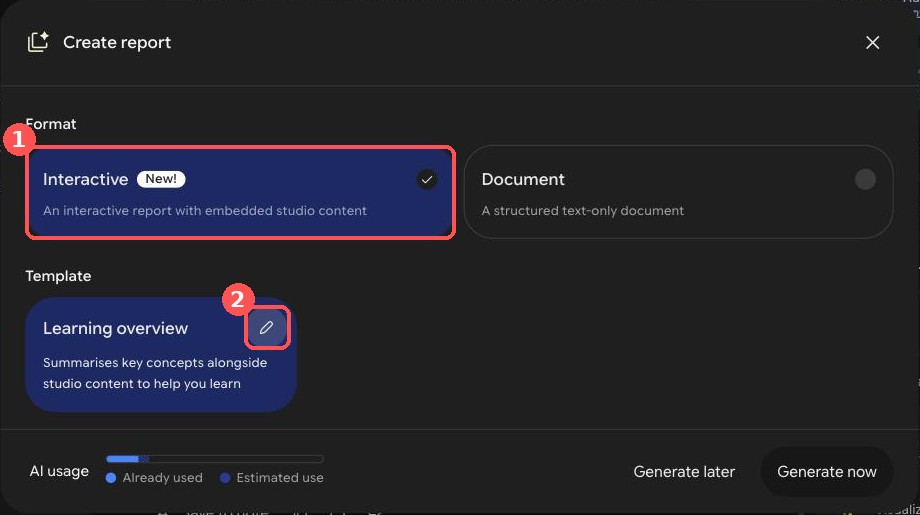Click the Estimated use legend dot

click(225, 478)
